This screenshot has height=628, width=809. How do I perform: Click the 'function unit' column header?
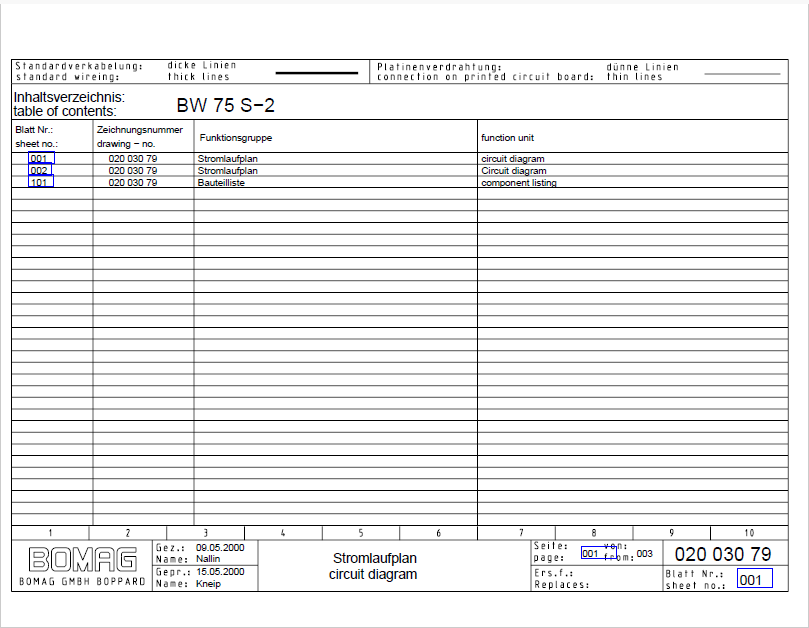click(508, 138)
